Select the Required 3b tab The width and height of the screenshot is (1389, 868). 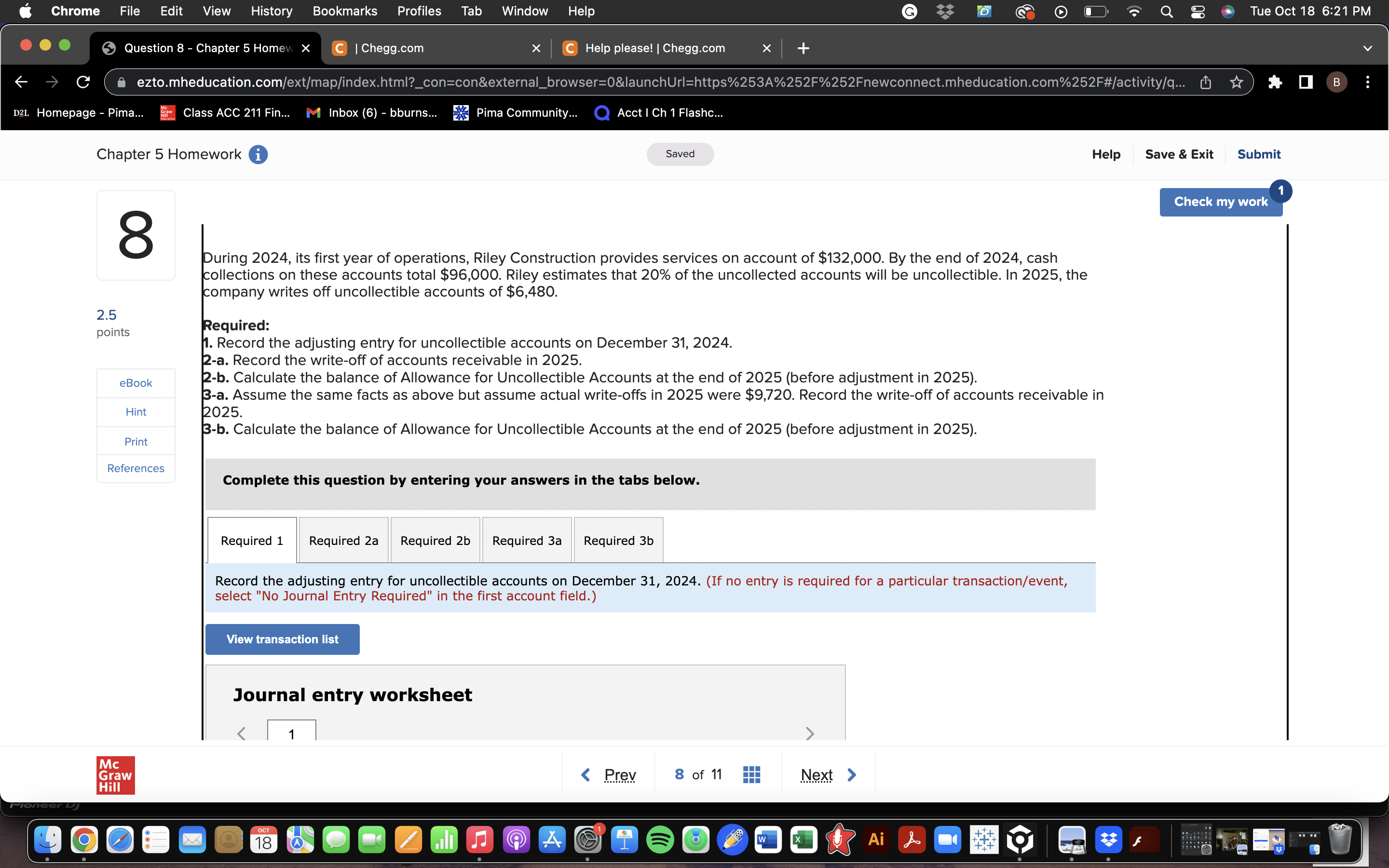coord(618,540)
